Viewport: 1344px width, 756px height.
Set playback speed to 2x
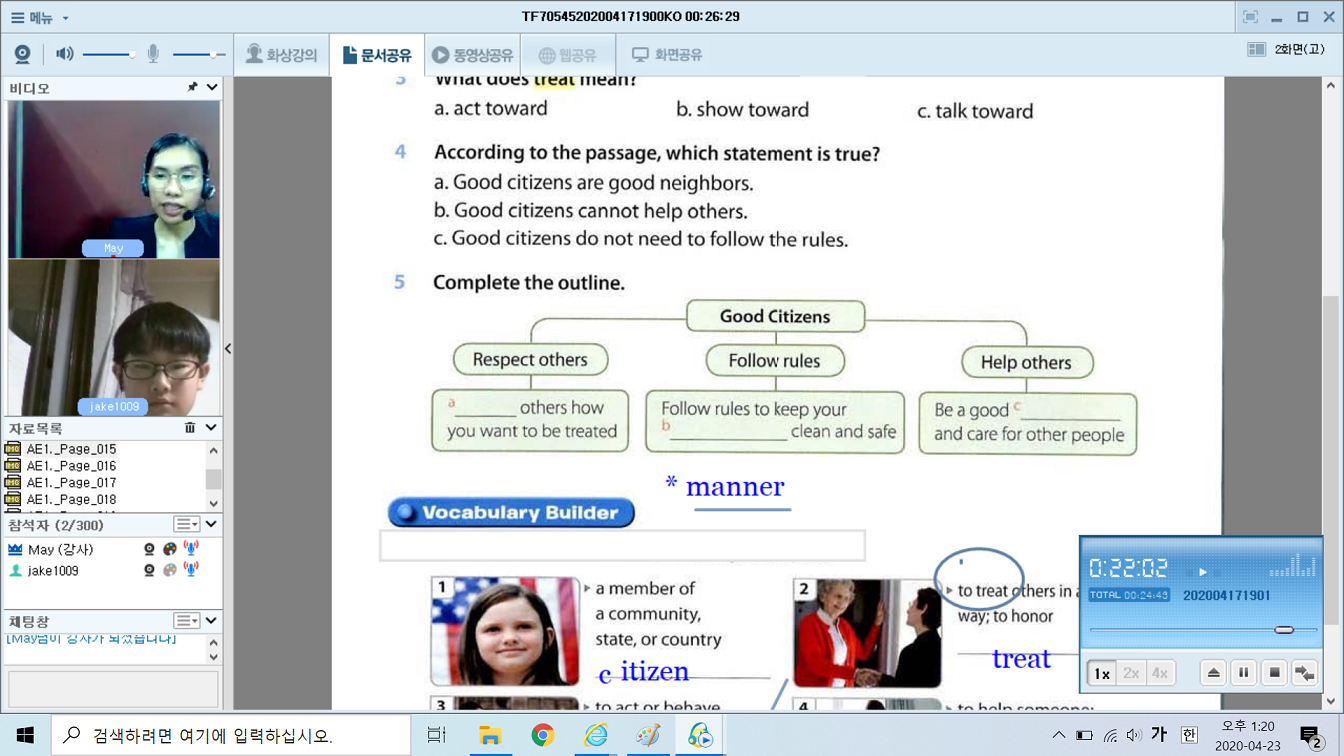coord(1131,673)
